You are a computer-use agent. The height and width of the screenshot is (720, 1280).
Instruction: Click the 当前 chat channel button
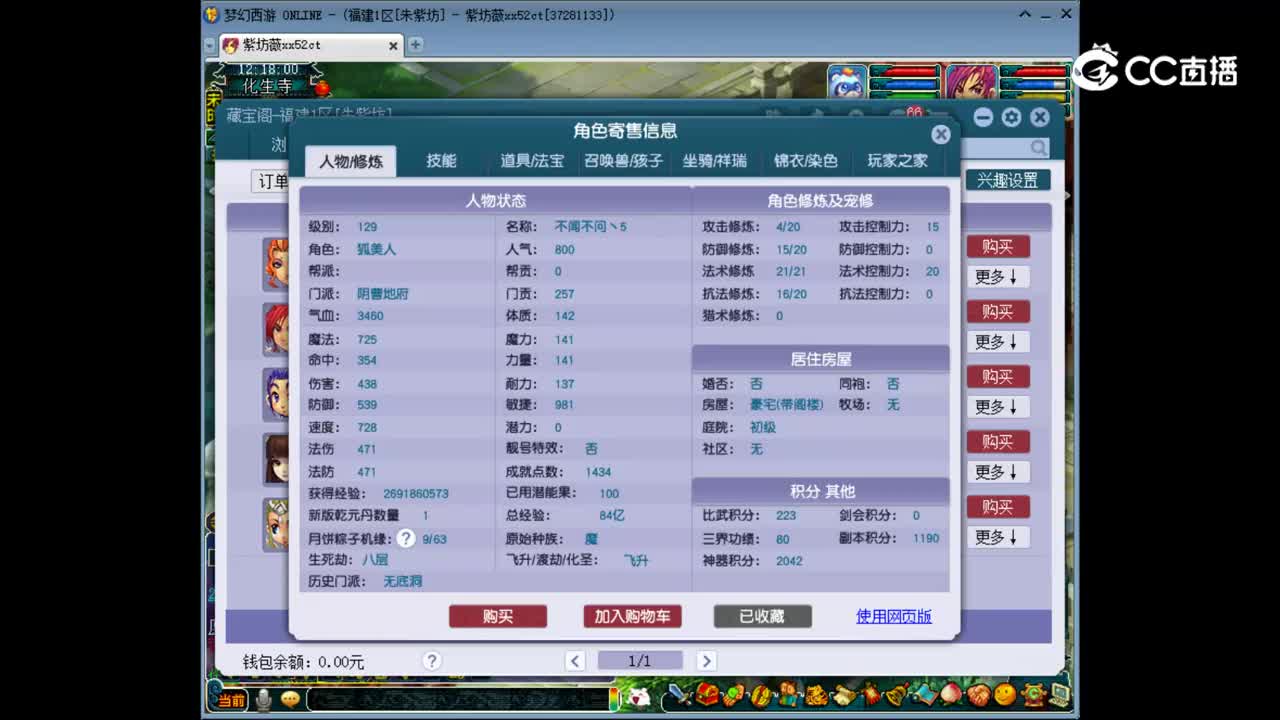231,700
